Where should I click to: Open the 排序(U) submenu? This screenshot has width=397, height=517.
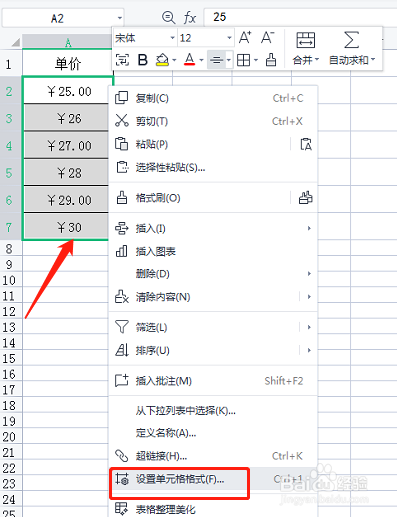tap(213, 350)
